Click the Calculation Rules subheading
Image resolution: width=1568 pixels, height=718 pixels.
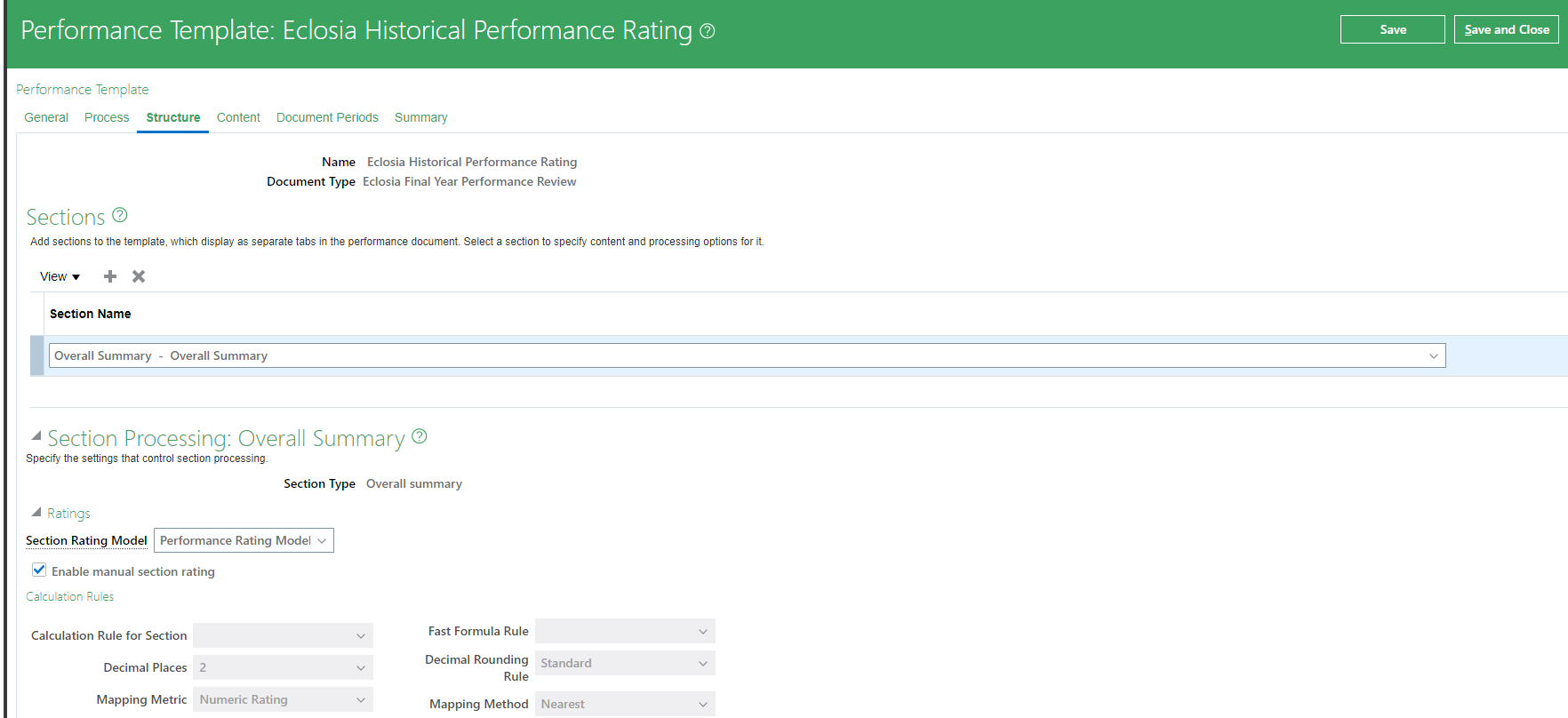(70, 596)
